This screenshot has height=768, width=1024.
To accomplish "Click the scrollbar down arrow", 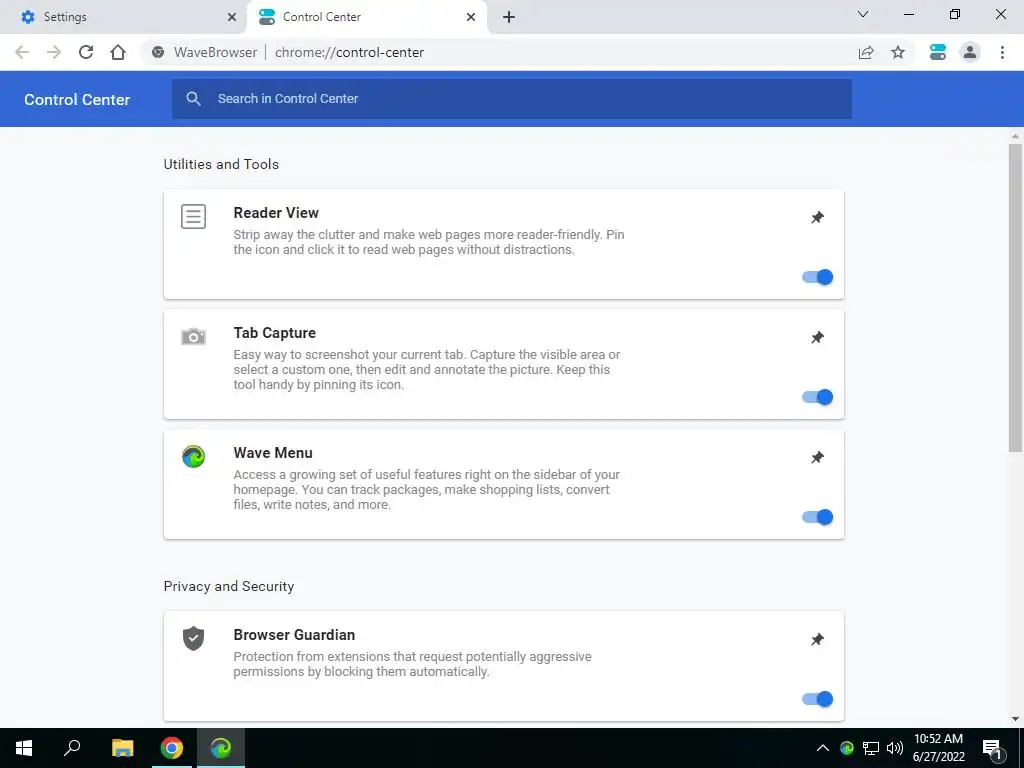I will (x=1015, y=719).
